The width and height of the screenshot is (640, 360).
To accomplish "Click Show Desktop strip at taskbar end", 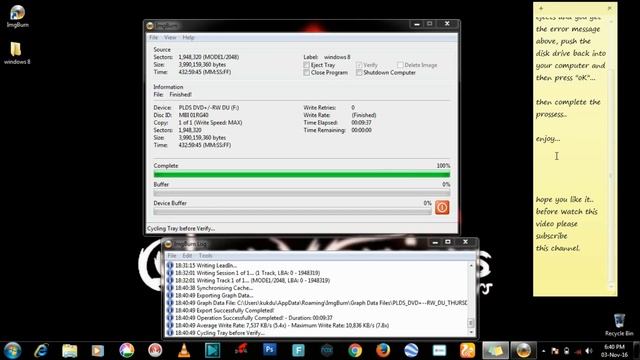I will [x=637, y=351].
